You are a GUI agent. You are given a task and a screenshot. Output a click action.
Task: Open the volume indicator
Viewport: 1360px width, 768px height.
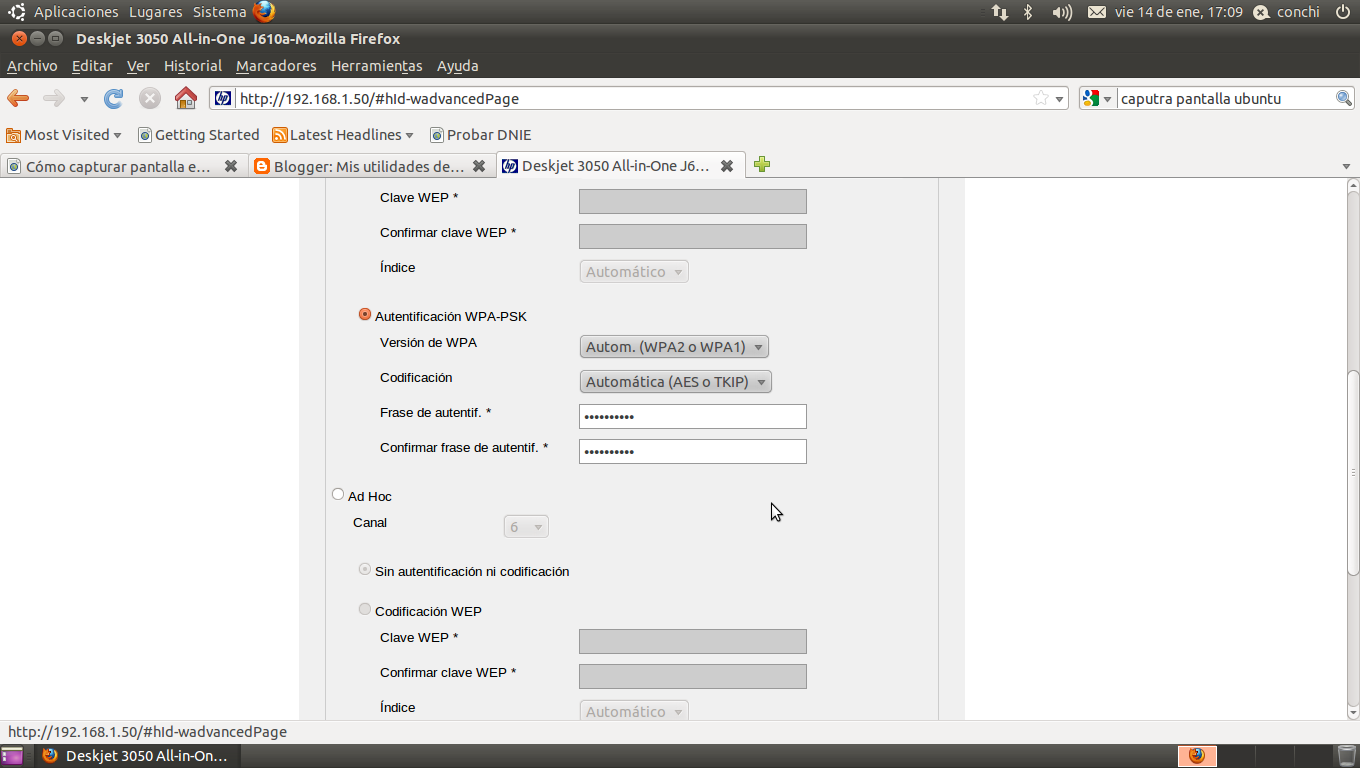(1062, 12)
